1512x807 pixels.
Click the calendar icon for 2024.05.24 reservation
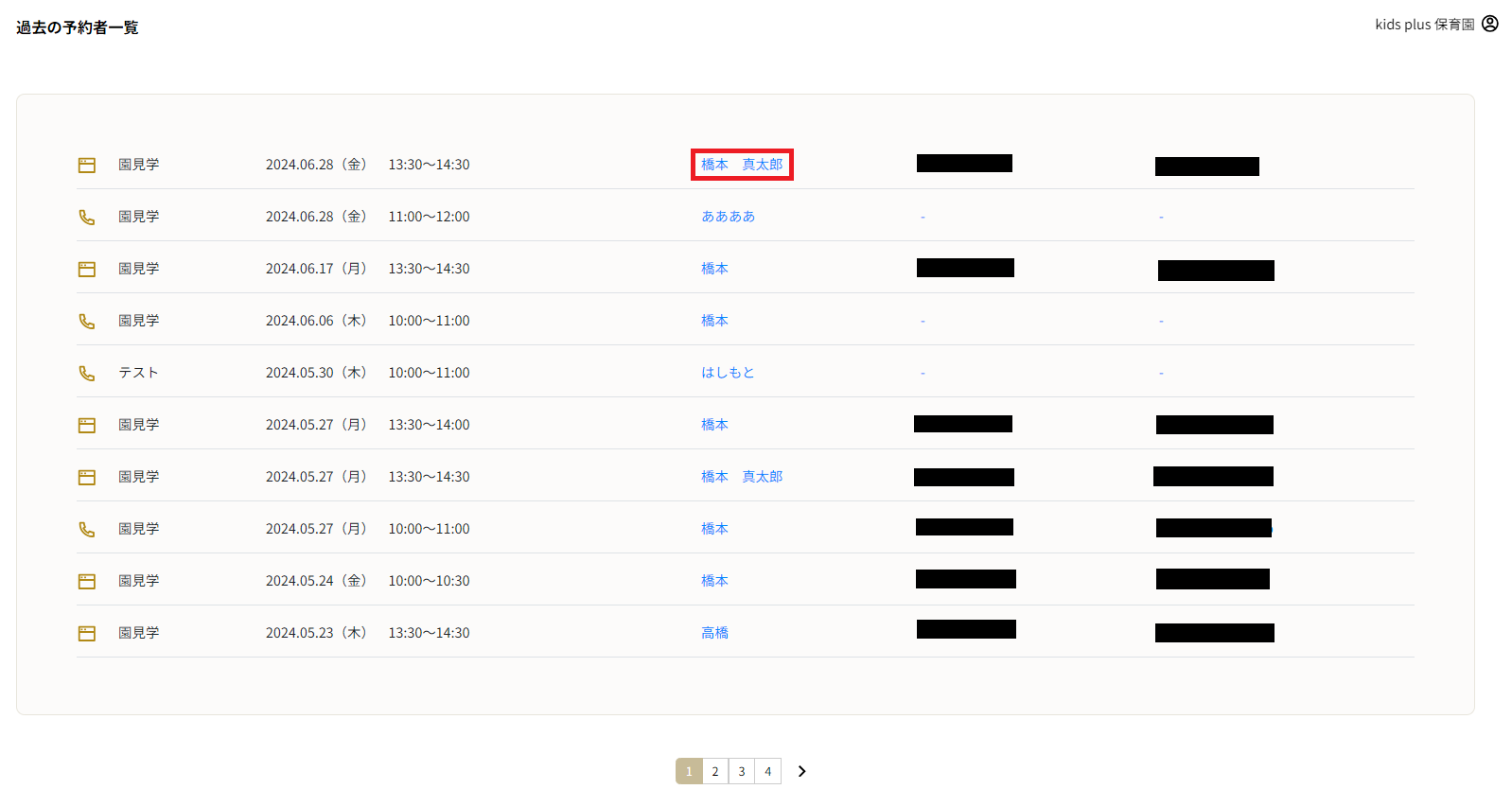point(87,581)
